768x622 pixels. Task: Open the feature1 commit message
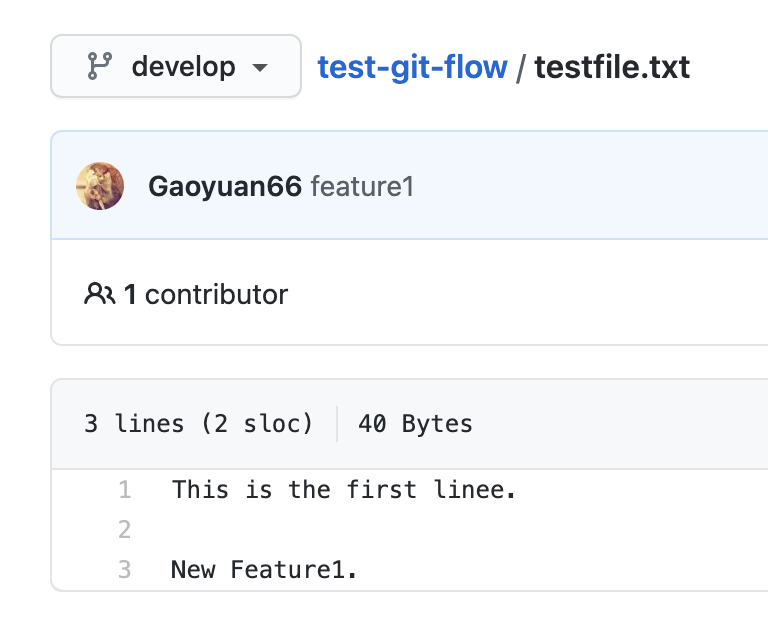click(x=362, y=186)
